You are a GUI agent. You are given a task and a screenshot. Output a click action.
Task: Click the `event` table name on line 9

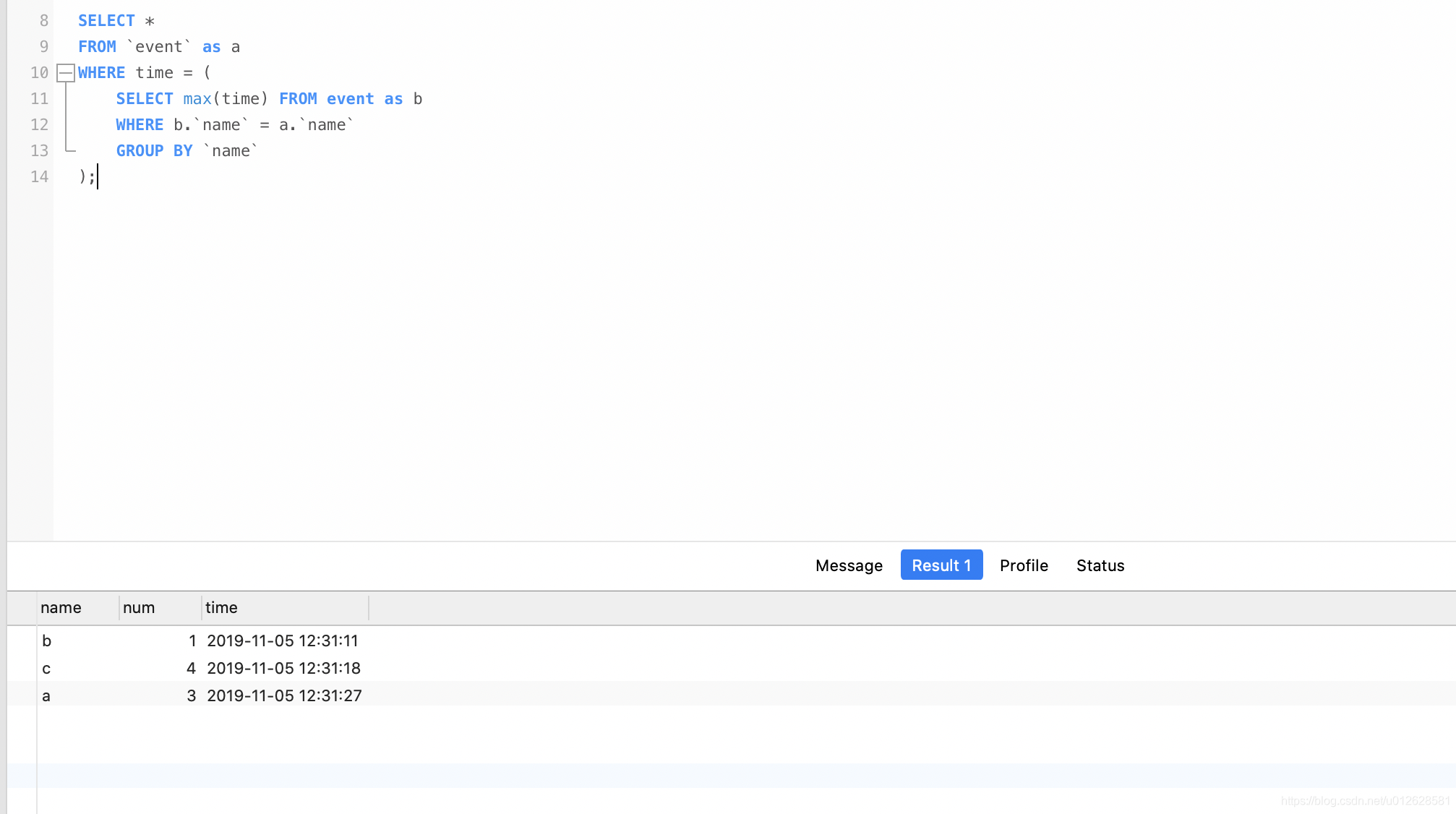click(x=159, y=47)
